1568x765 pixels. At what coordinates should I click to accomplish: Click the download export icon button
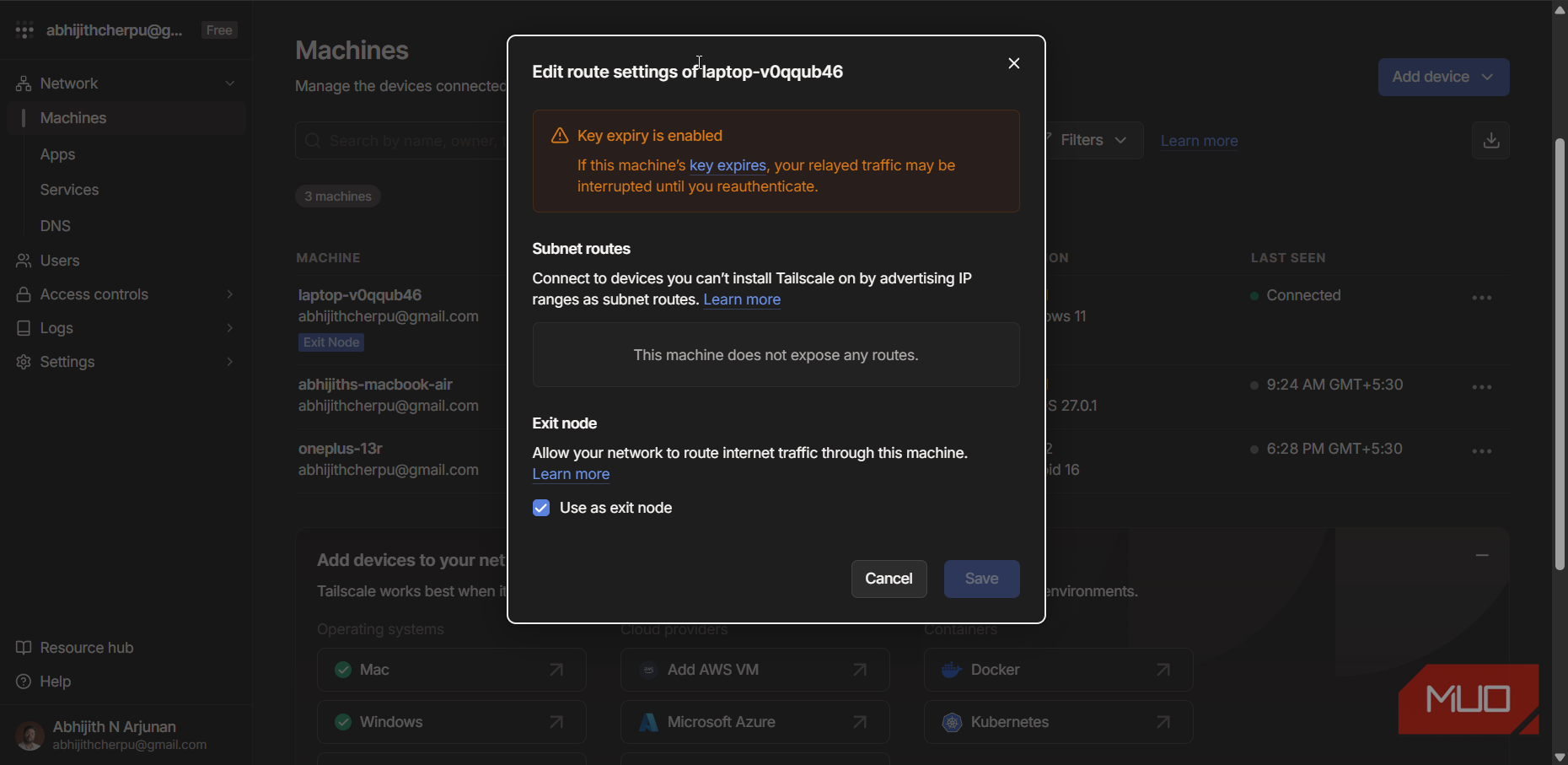coord(1490,140)
